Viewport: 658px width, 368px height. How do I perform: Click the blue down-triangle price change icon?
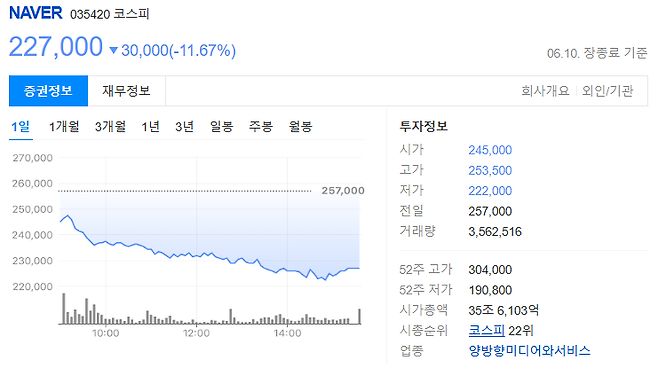pos(113,50)
